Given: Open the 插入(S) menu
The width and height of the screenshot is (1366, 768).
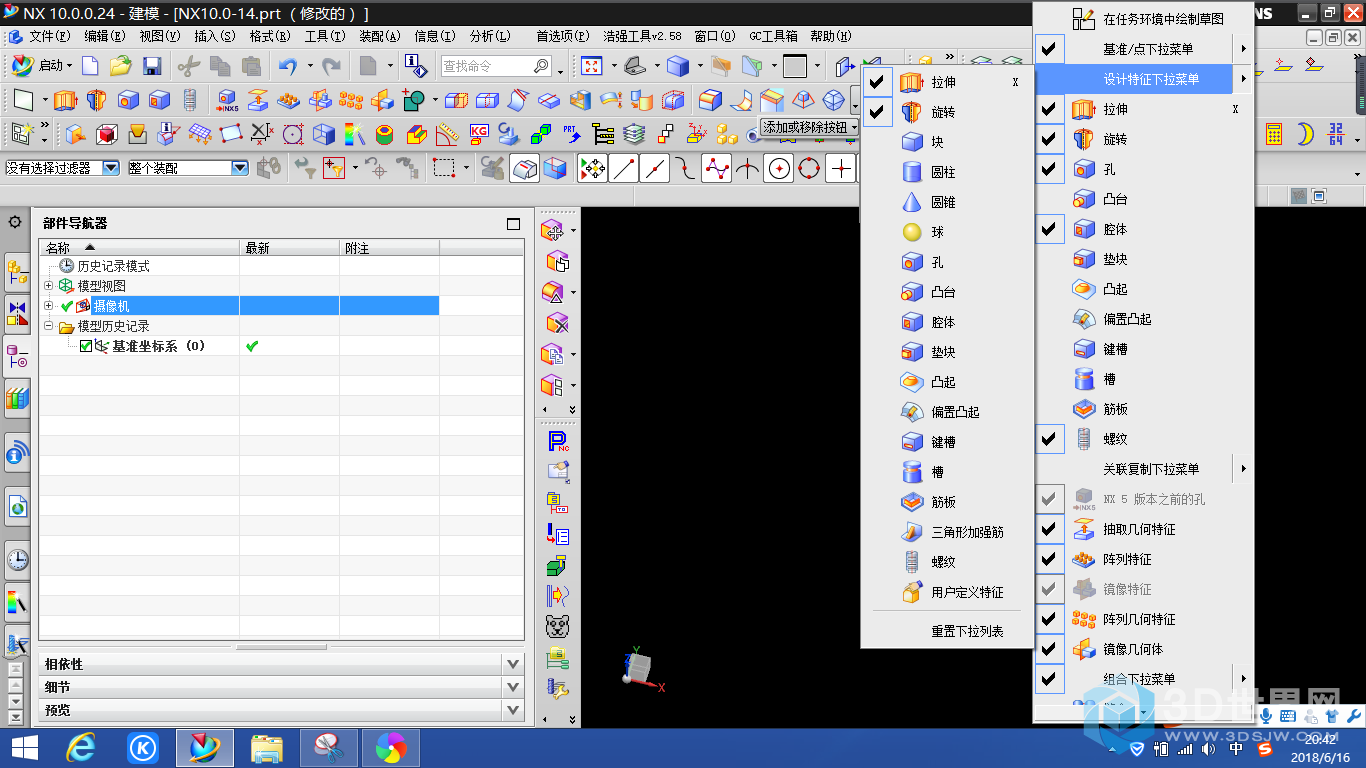Looking at the screenshot, I should (x=214, y=36).
